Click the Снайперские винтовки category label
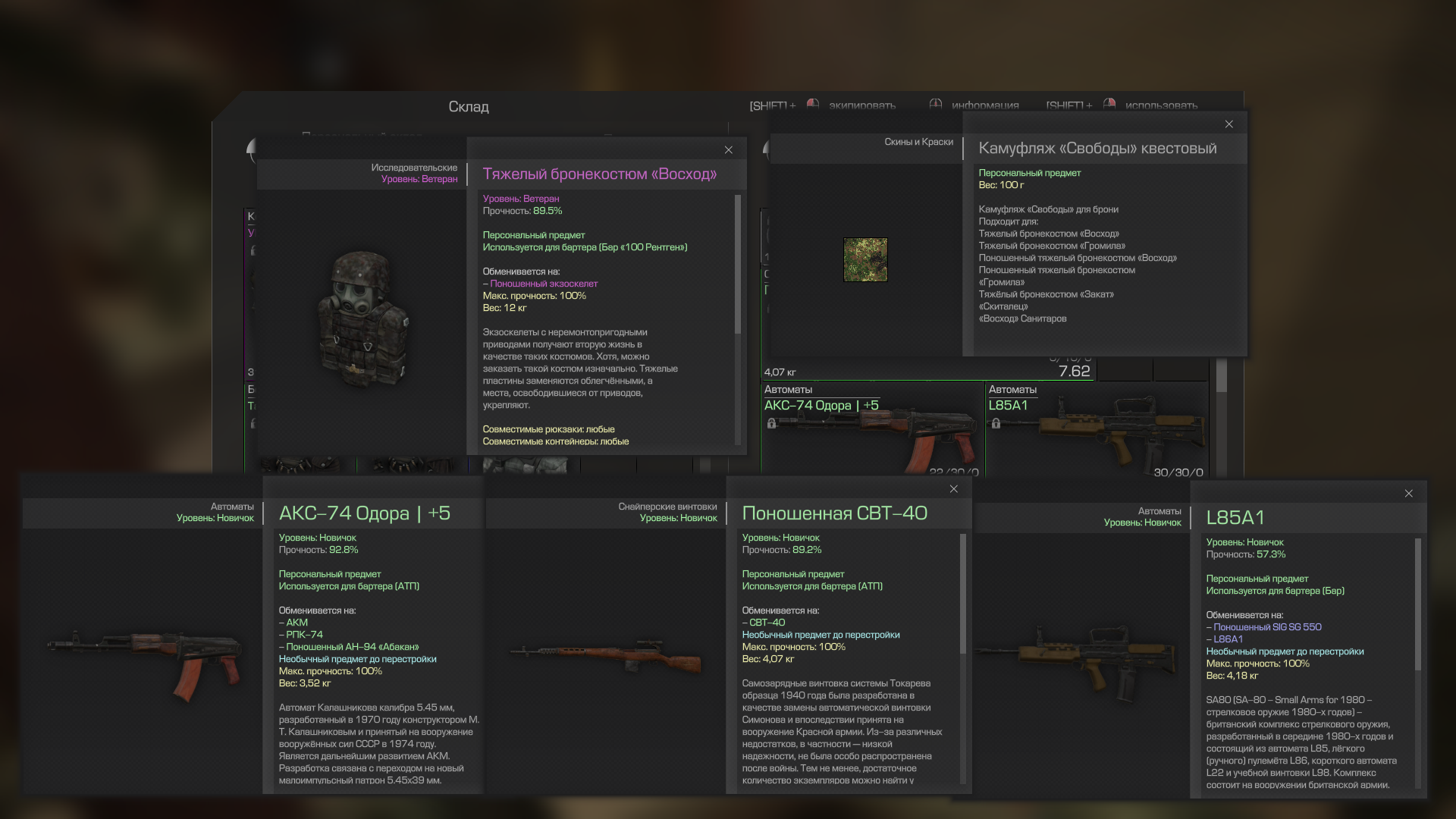The height and width of the screenshot is (819, 1456). (667, 507)
